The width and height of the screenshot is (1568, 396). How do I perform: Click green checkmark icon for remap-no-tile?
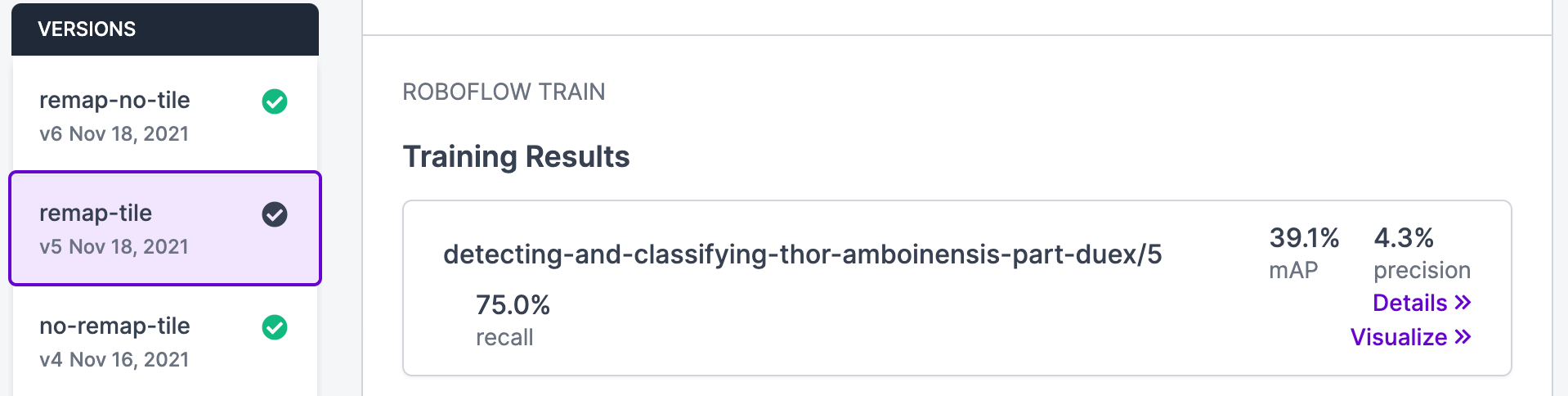[275, 101]
